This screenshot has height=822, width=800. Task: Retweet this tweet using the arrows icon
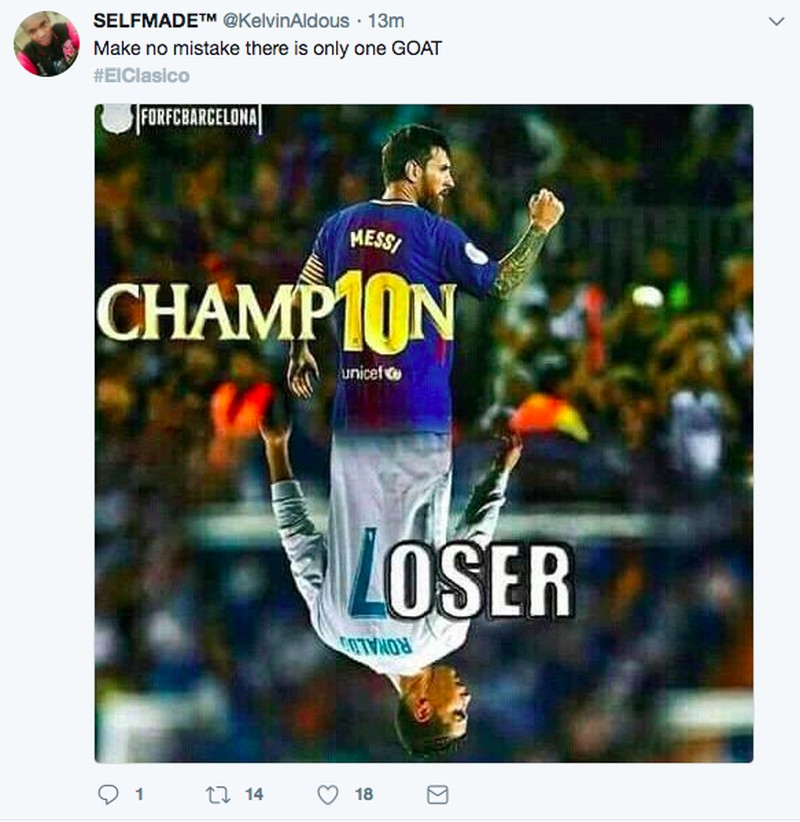[218, 794]
